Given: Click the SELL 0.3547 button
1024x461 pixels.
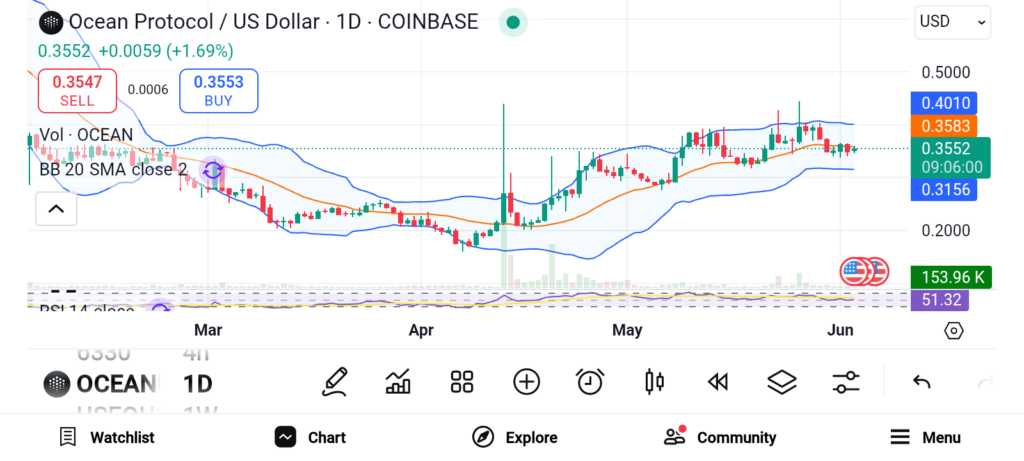Looking at the screenshot, I should coord(77,91).
